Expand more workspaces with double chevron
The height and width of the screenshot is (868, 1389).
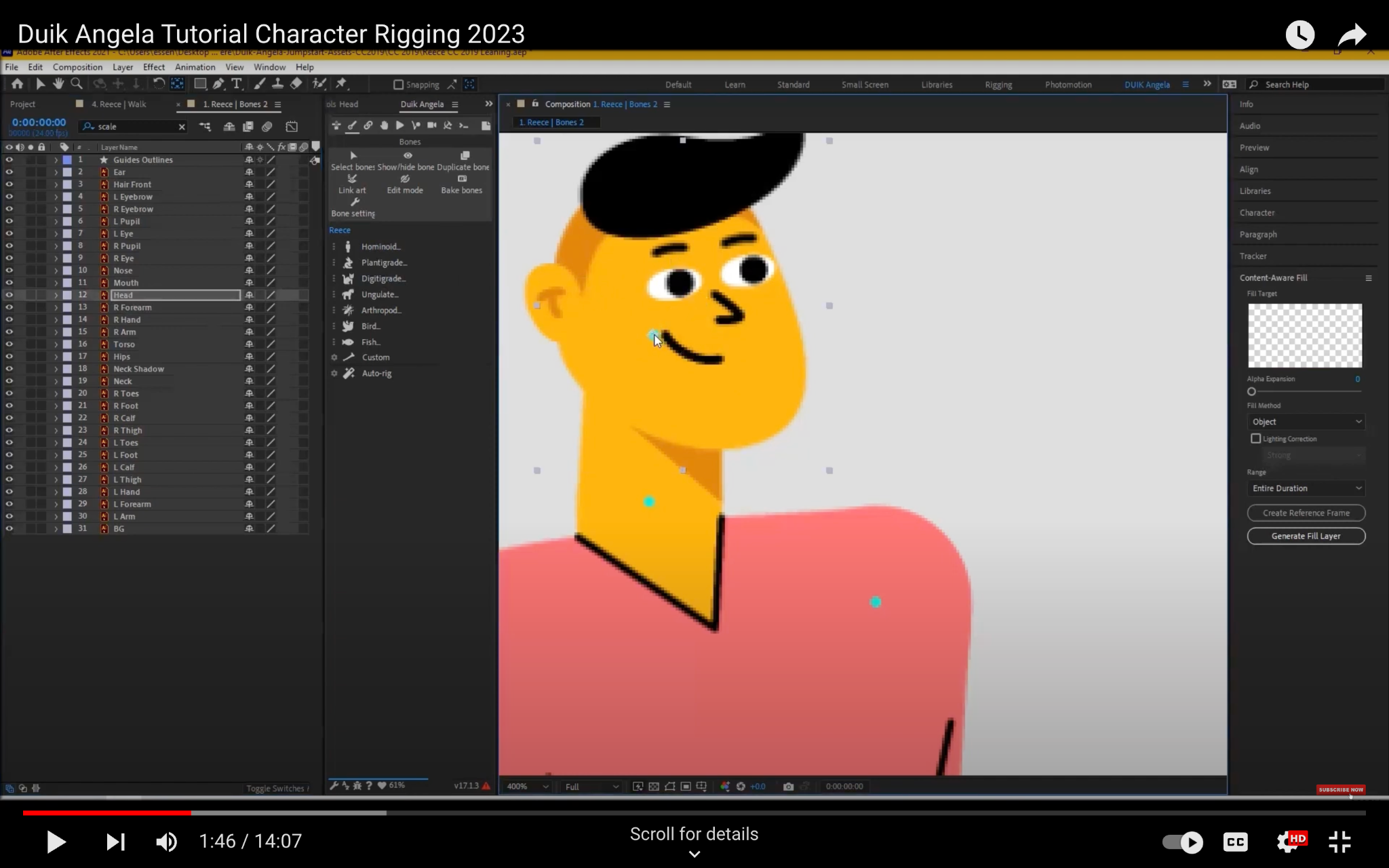coord(1207,84)
